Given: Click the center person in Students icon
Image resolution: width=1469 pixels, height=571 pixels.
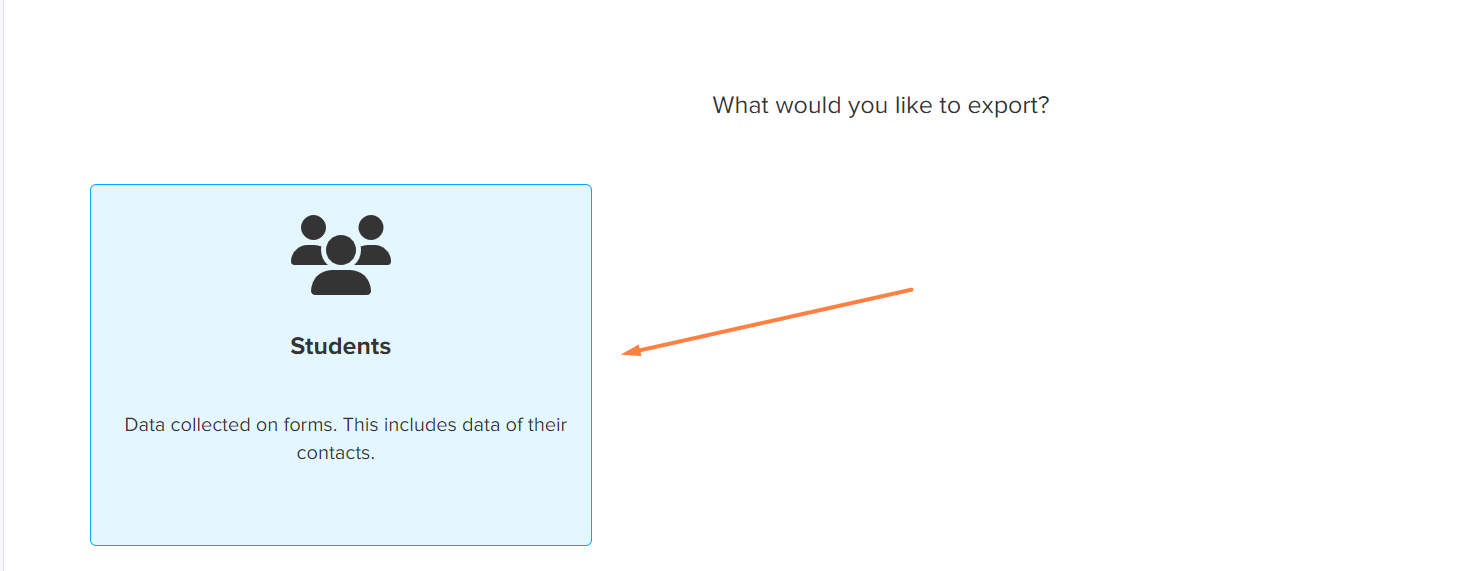Looking at the screenshot, I should click(x=341, y=266).
